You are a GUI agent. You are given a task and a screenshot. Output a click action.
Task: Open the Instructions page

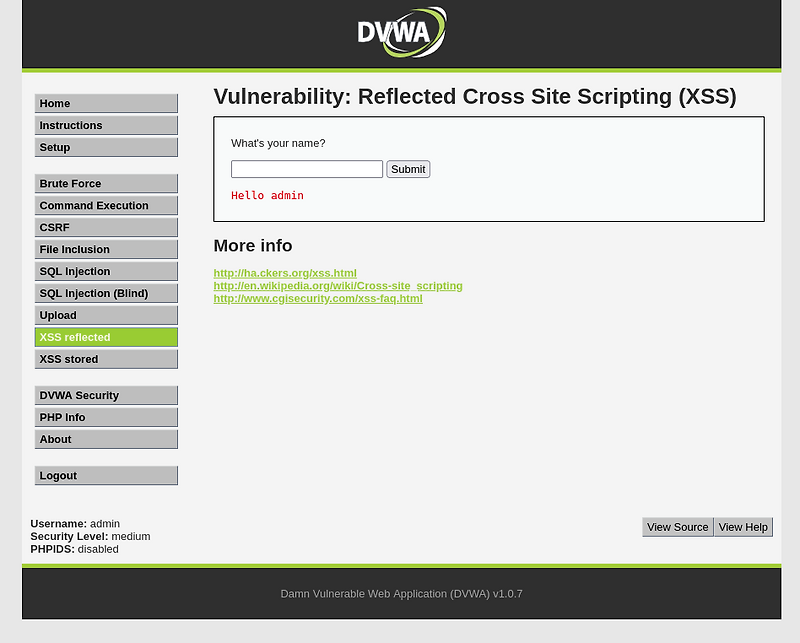[105, 125]
